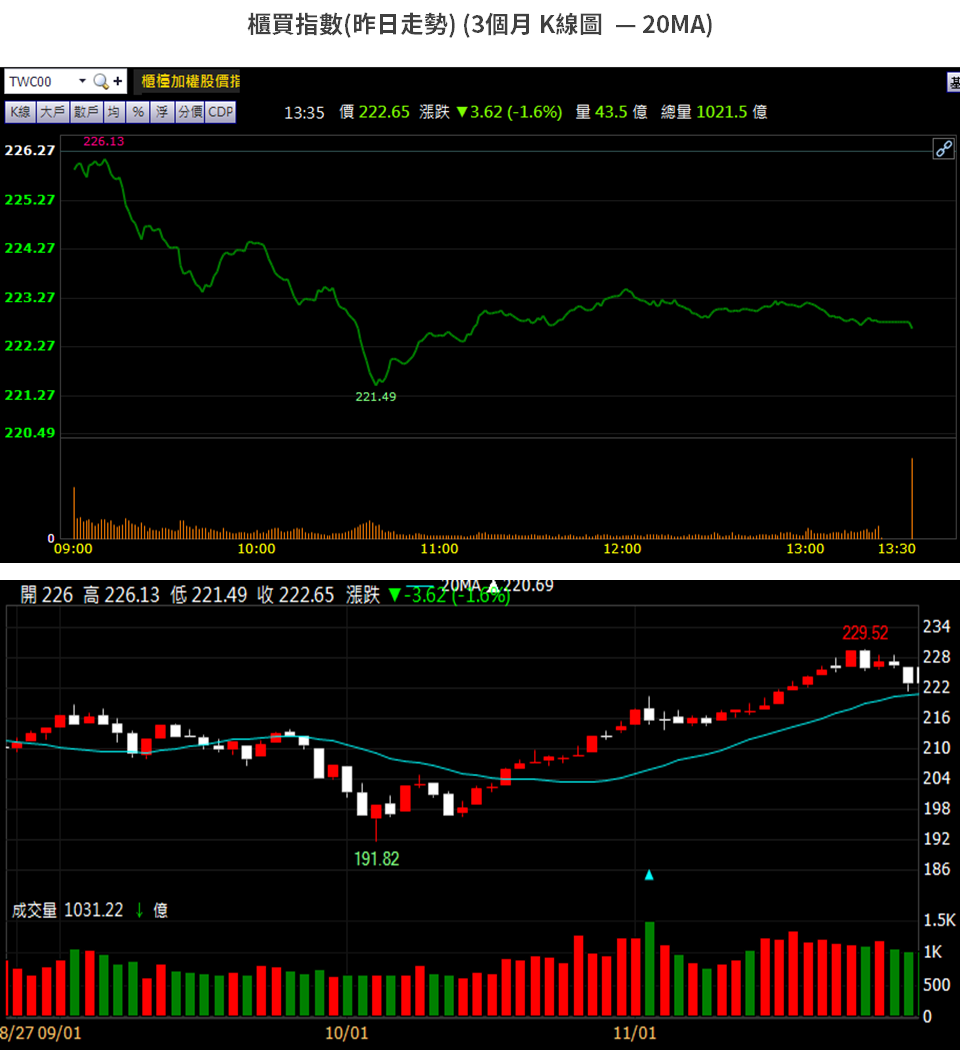Click the 191.82 low label on K-line chart
The image size is (960, 1050).
click(x=376, y=859)
